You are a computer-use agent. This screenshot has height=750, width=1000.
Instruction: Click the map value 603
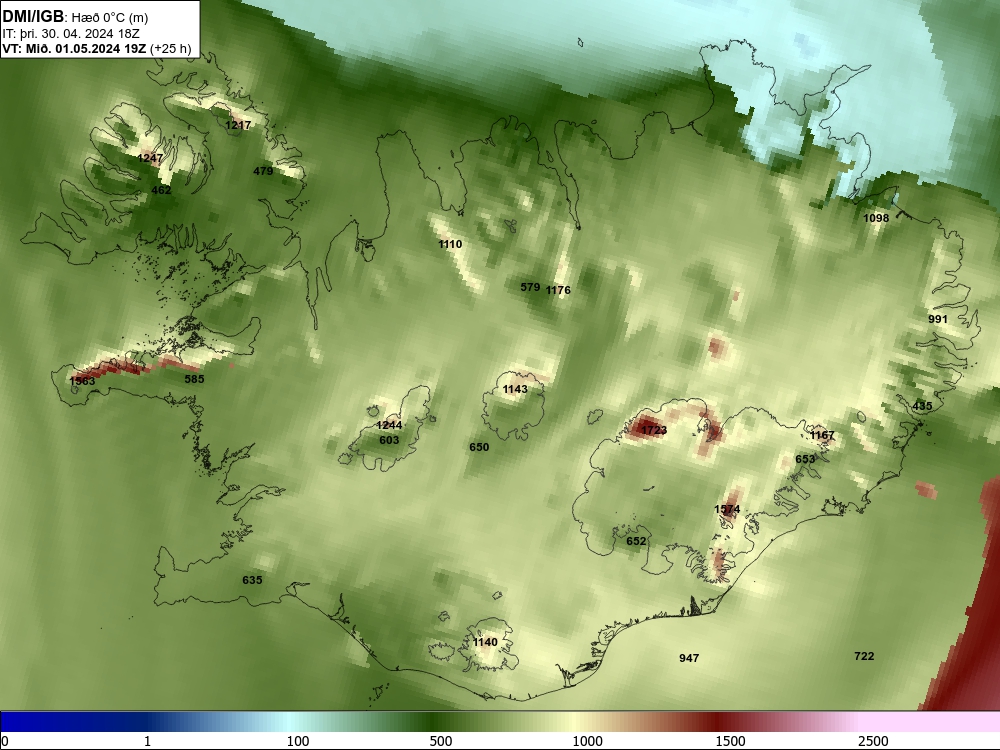click(389, 440)
